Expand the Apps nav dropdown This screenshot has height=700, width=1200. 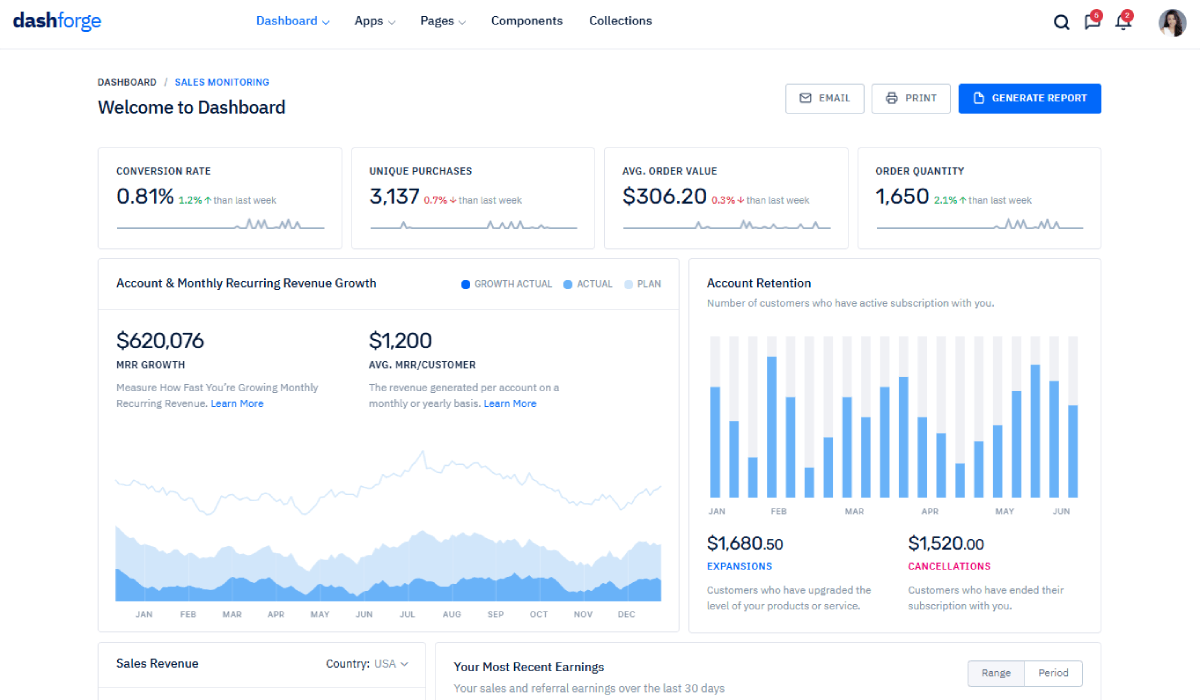375,21
